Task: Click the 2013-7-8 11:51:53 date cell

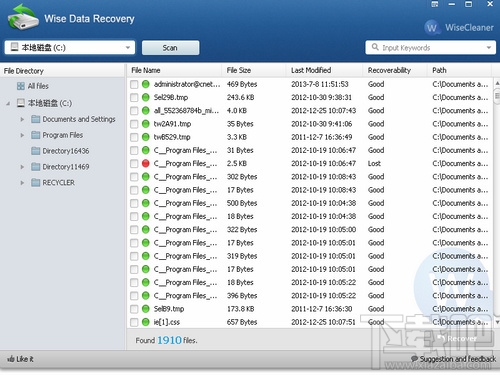Action: click(320, 84)
